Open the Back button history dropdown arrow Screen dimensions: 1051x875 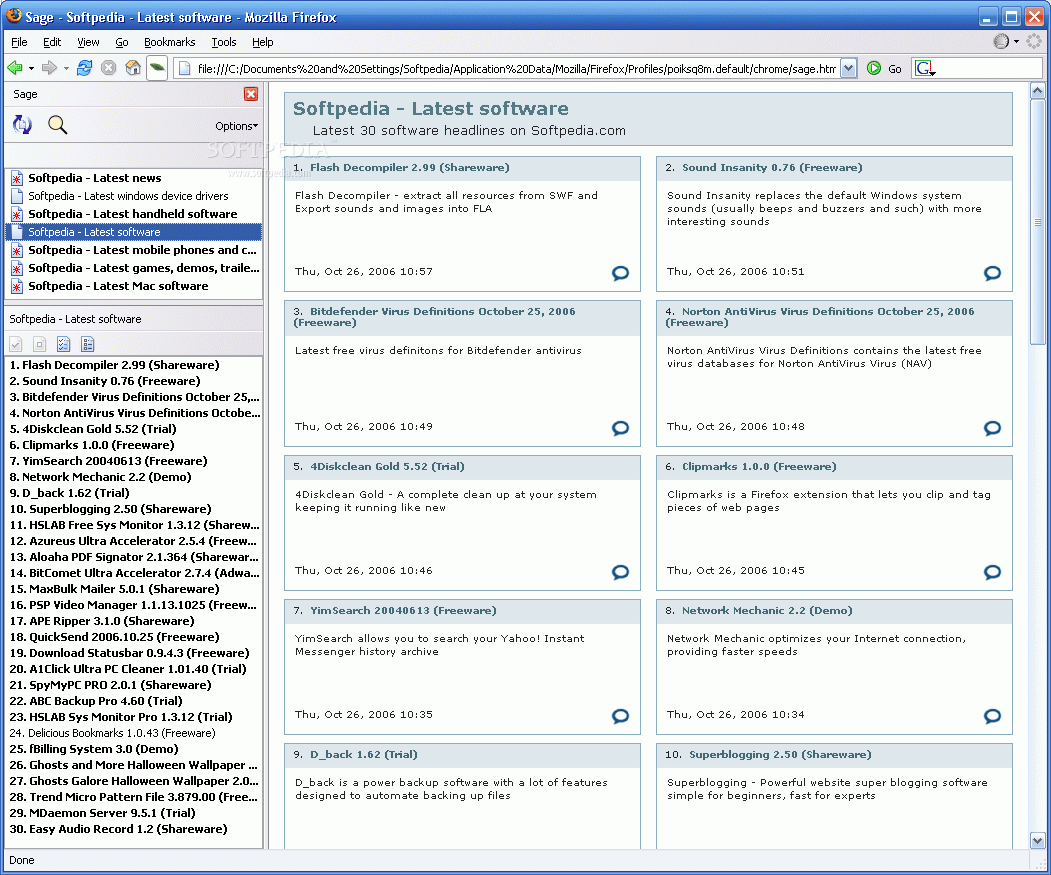[31, 68]
